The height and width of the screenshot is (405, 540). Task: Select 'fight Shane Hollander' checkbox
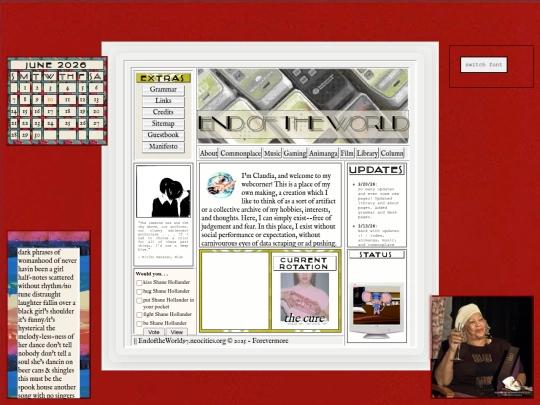point(139,315)
